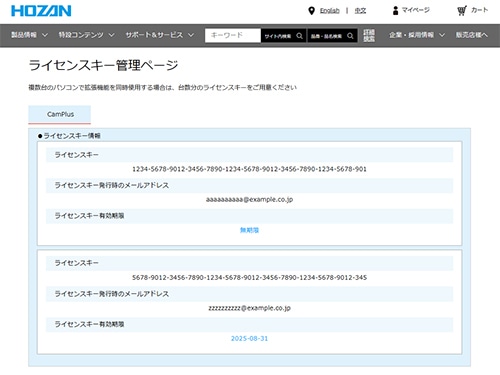Image resolution: width=500 pixels, height=375 pixels.
Task: Click the aaaaaaaaaa@example.co.jp email address
Action: (x=249, y=200)
